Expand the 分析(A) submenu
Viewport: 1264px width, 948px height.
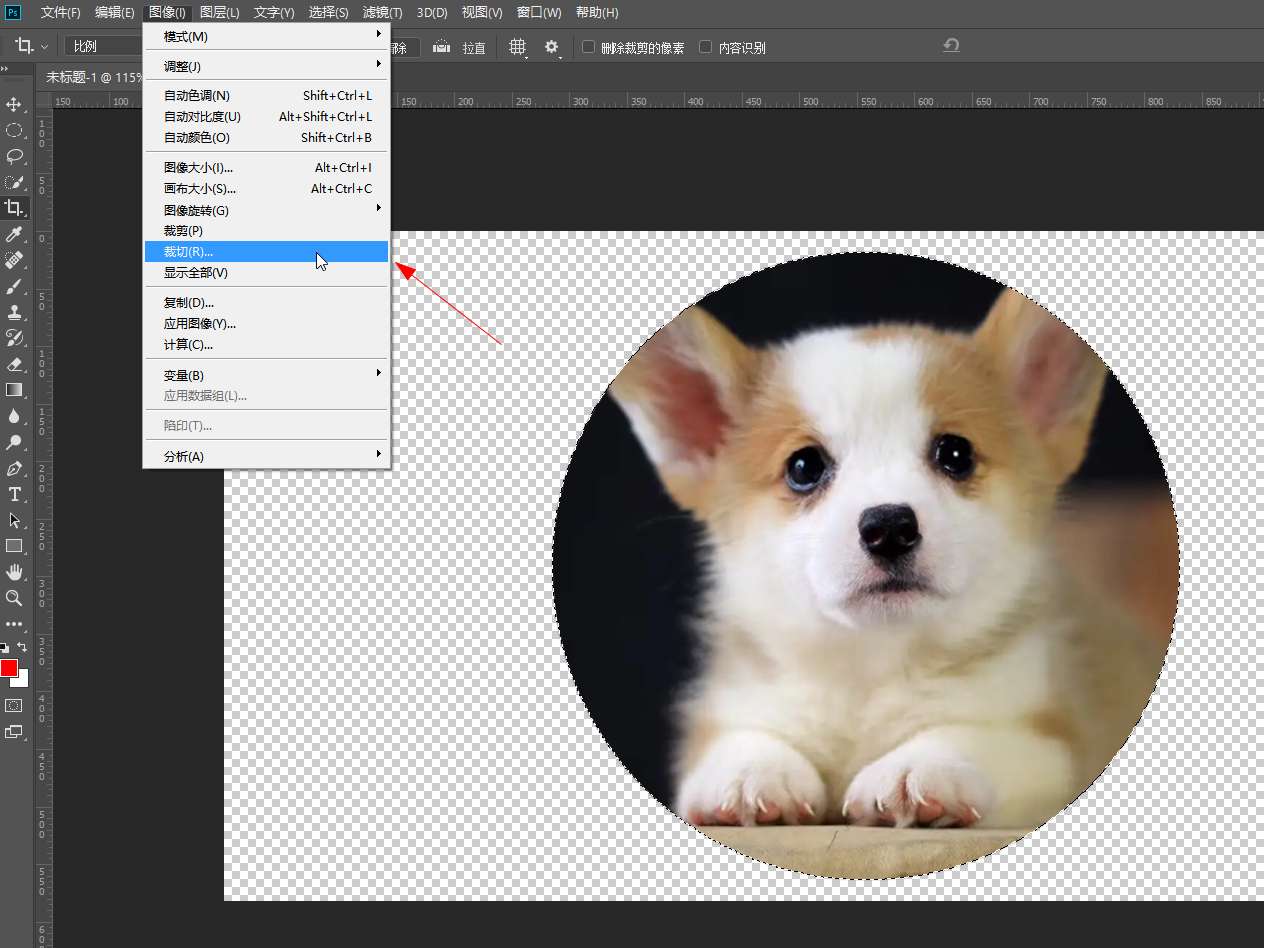pos(266,456)
